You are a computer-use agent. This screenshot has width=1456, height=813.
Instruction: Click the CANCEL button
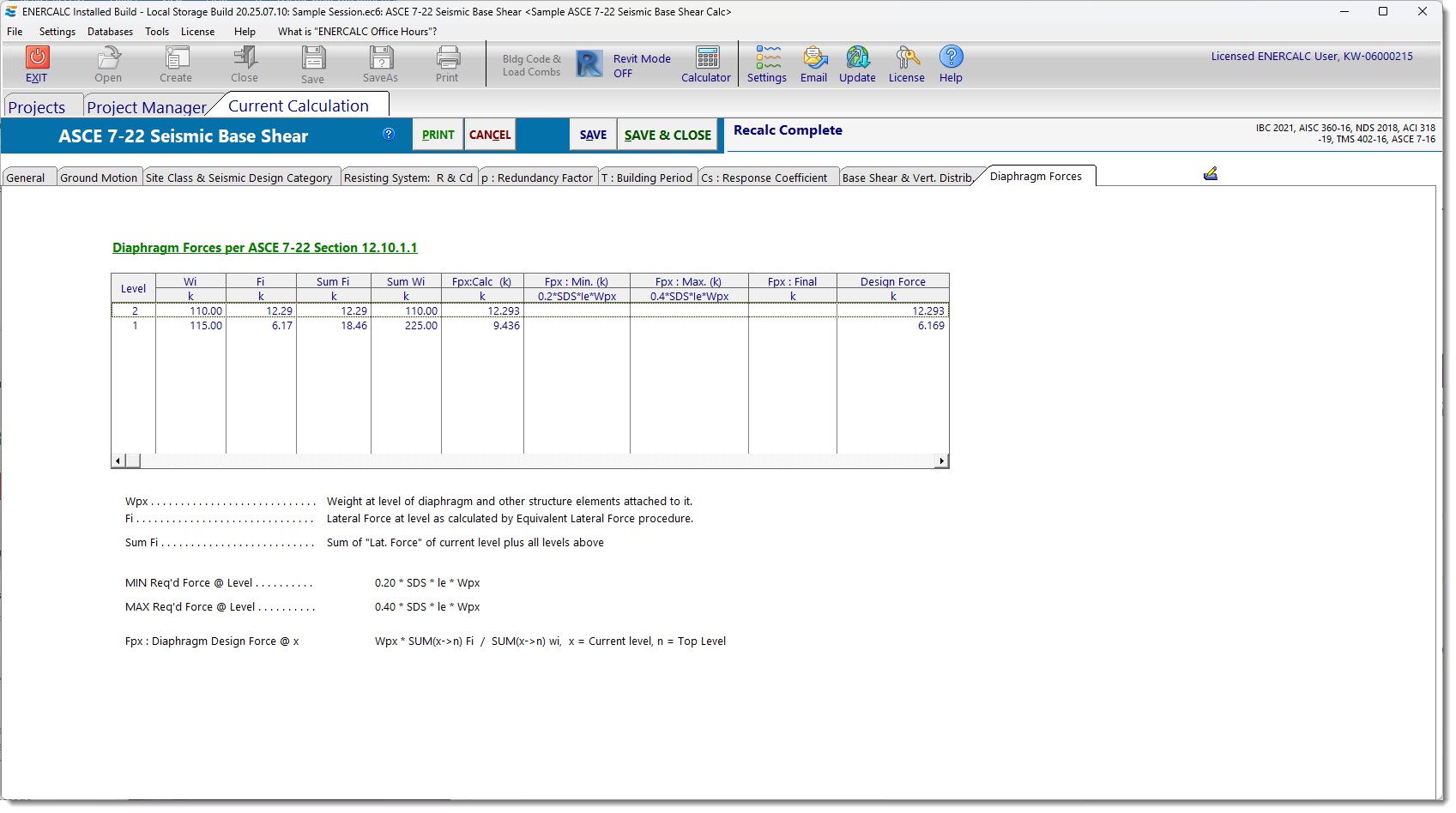(490, 135)
